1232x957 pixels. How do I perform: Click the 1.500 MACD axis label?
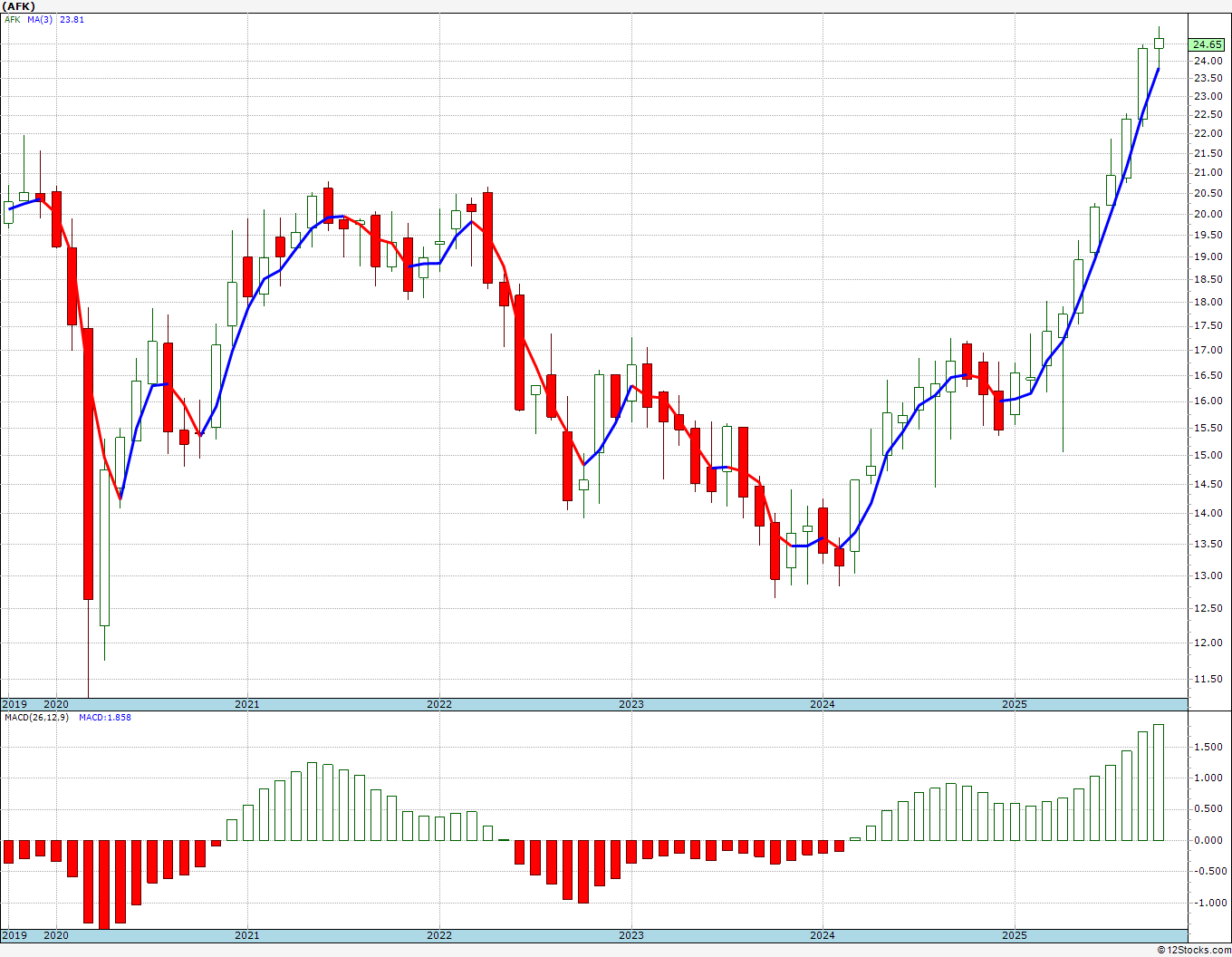point(1208,747)
